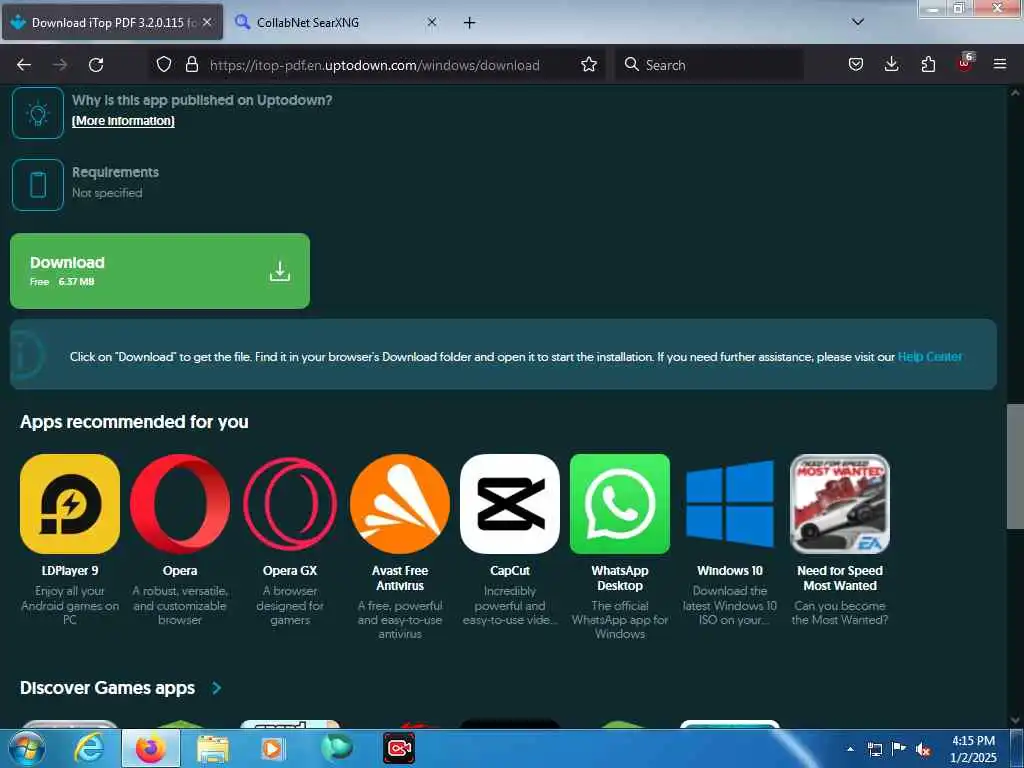The image size is (1024, 768).
Task: Select the Download iTop PDF tab
Action: tap(112, 22)
